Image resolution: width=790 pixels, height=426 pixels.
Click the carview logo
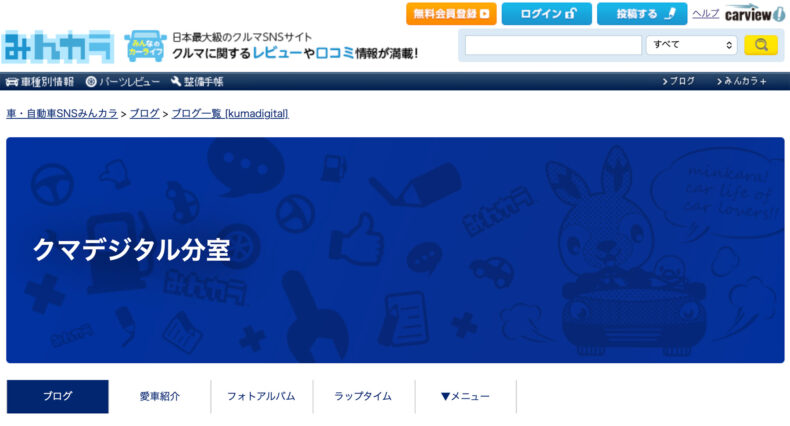[754, 14]
